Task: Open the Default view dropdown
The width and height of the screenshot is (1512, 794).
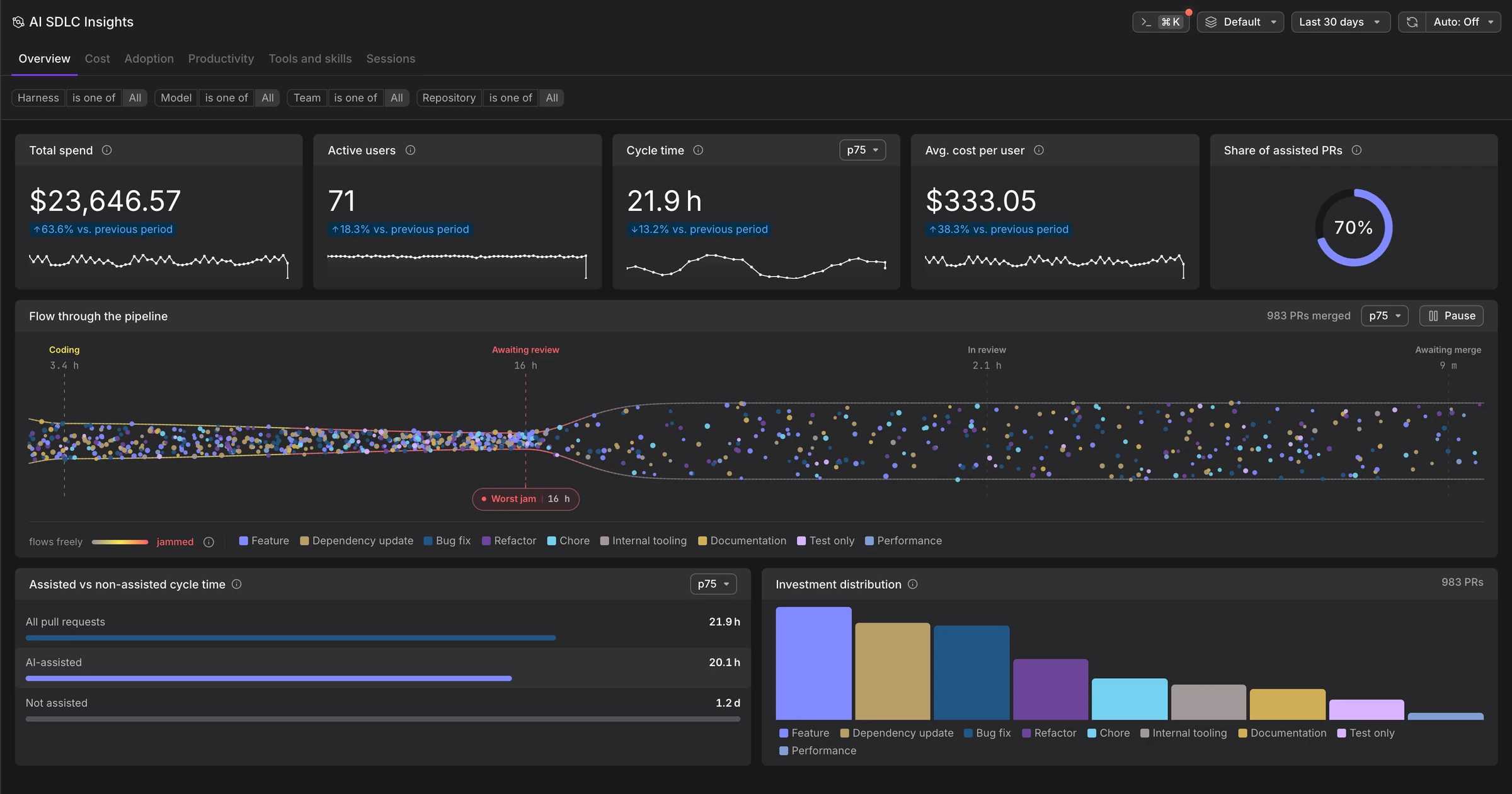Action: coord(1240,22)
